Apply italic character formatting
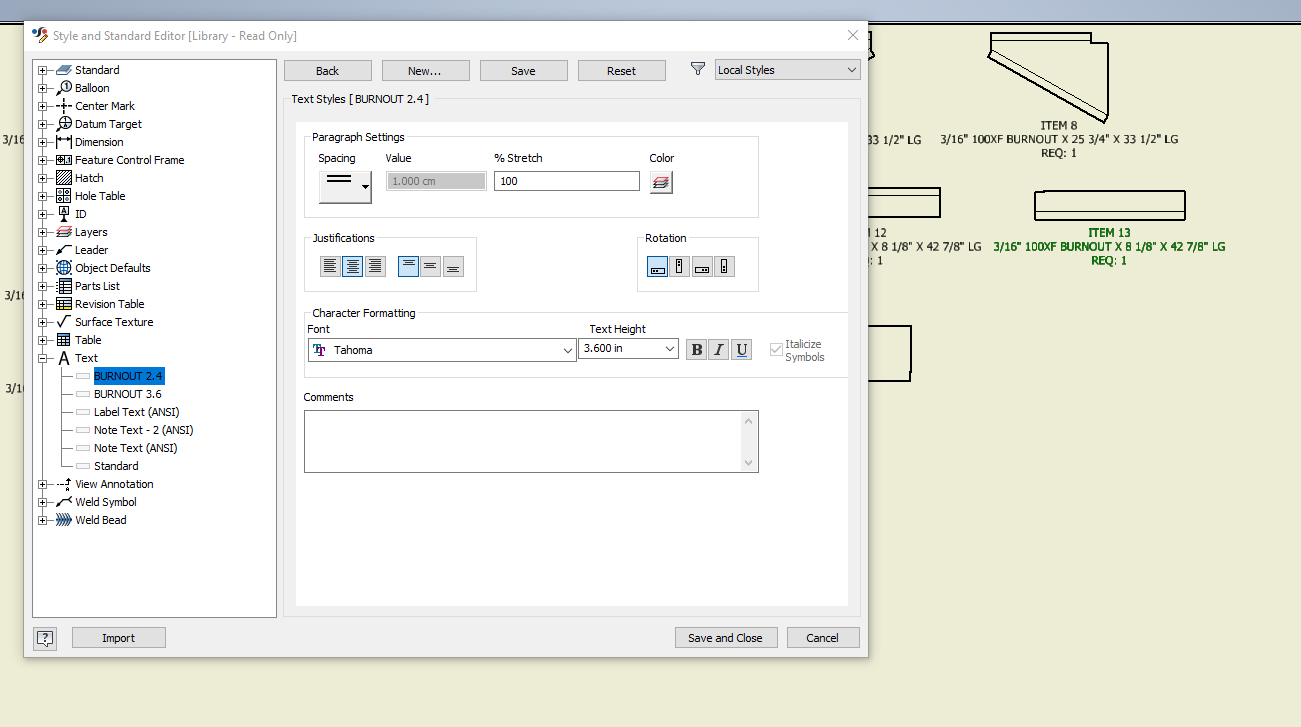The image size is (1301, 727). pyautogui.click(x=718, y=349)
